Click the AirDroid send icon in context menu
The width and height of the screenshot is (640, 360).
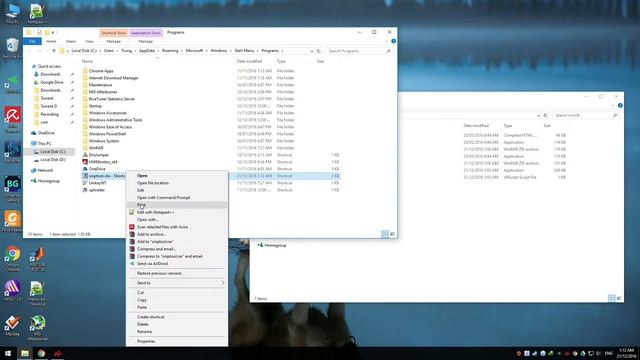131,264
